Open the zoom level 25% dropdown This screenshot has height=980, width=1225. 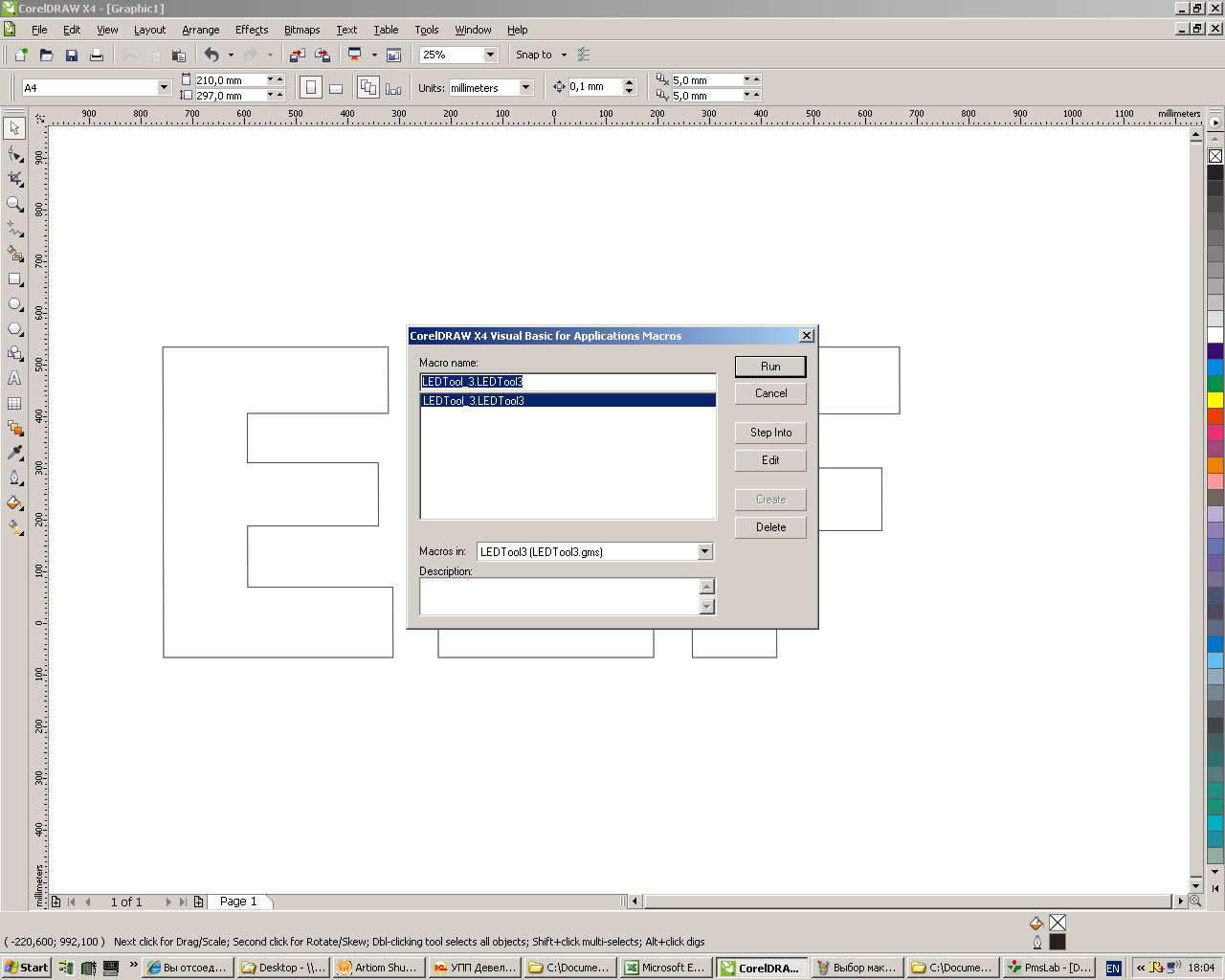click(491, 55)
